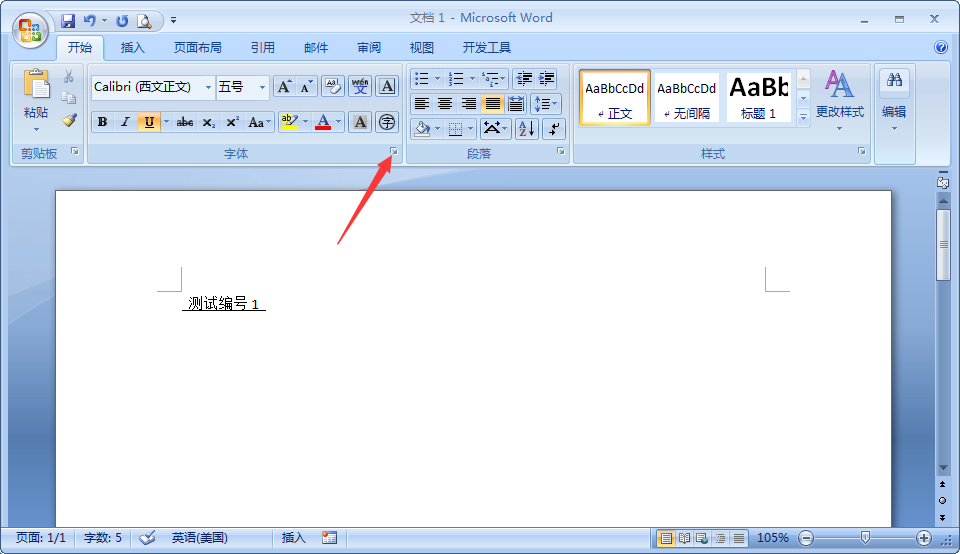Toggle Underline formatting button
The width and height of the screenshot is (960, 554).
(149, 122)
